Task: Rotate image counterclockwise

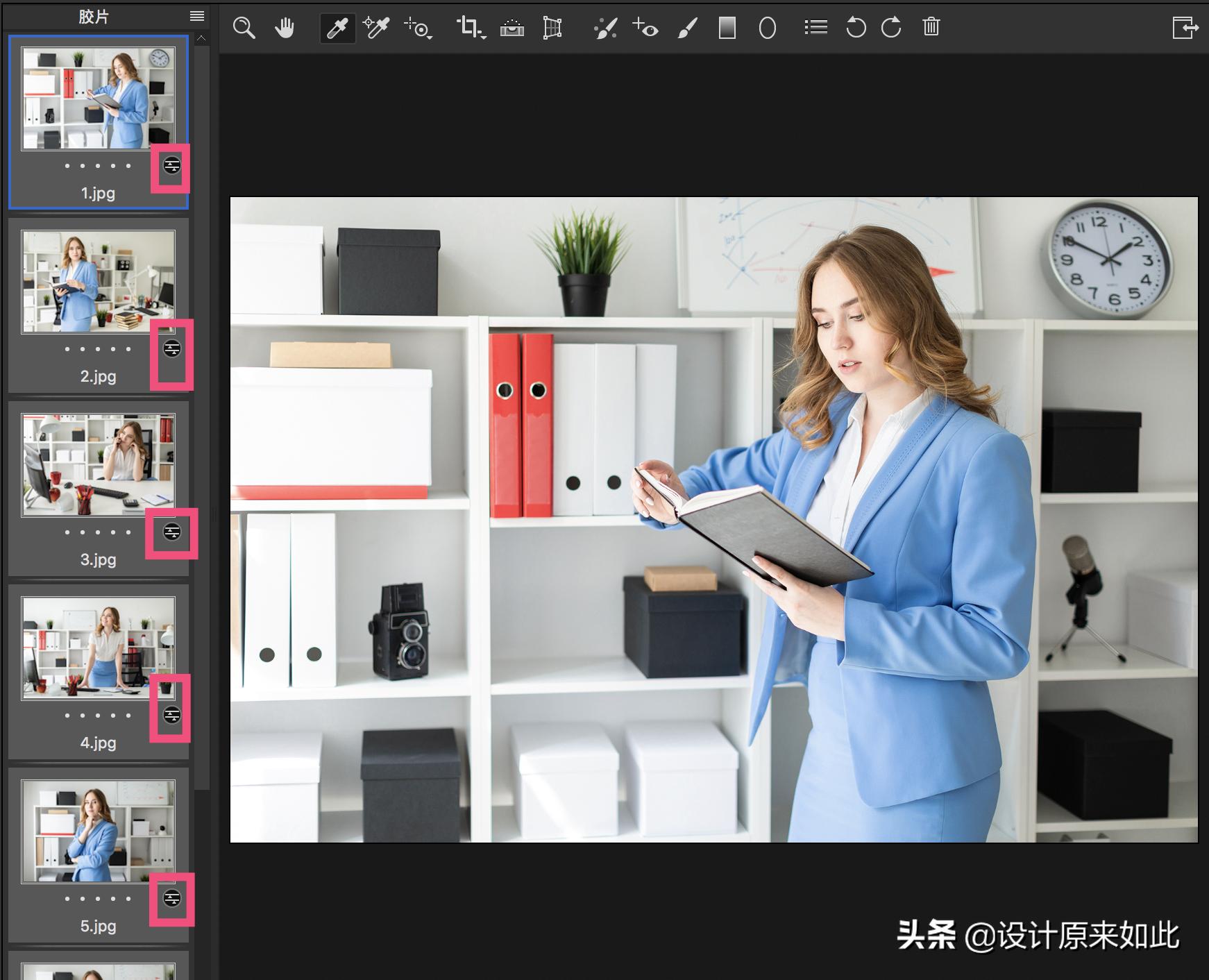Action: [x=856, y=28]
